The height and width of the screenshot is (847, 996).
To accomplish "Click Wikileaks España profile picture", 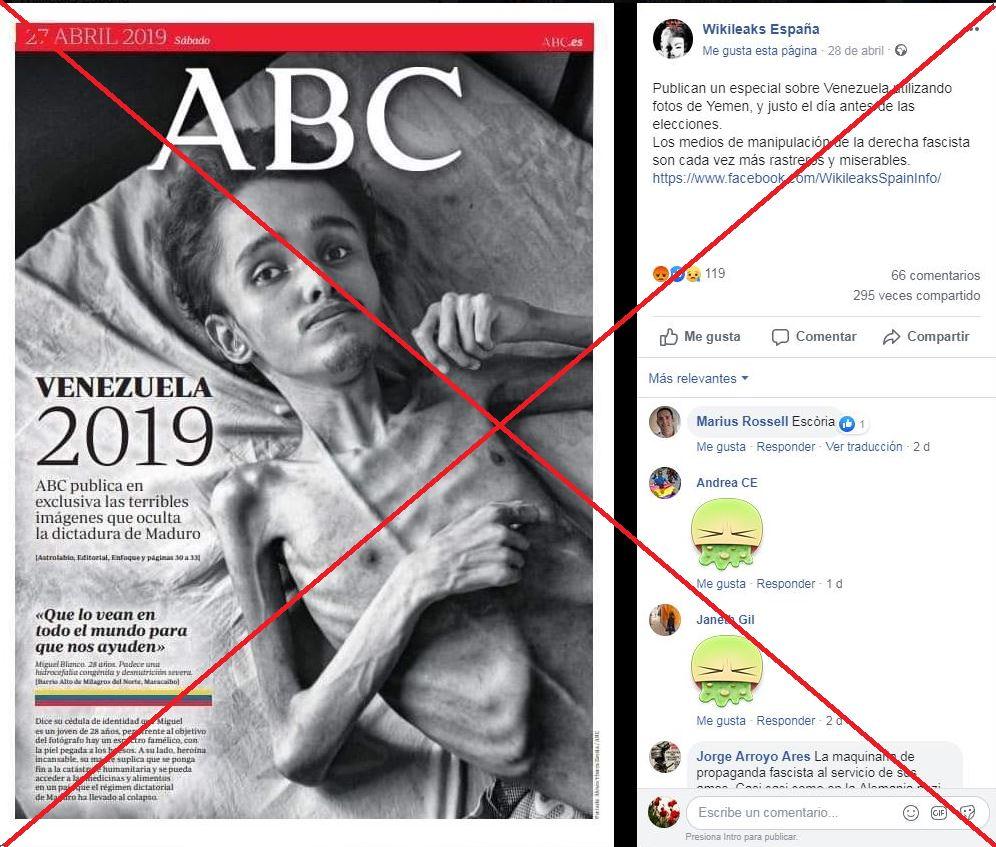I will point(672,38).
